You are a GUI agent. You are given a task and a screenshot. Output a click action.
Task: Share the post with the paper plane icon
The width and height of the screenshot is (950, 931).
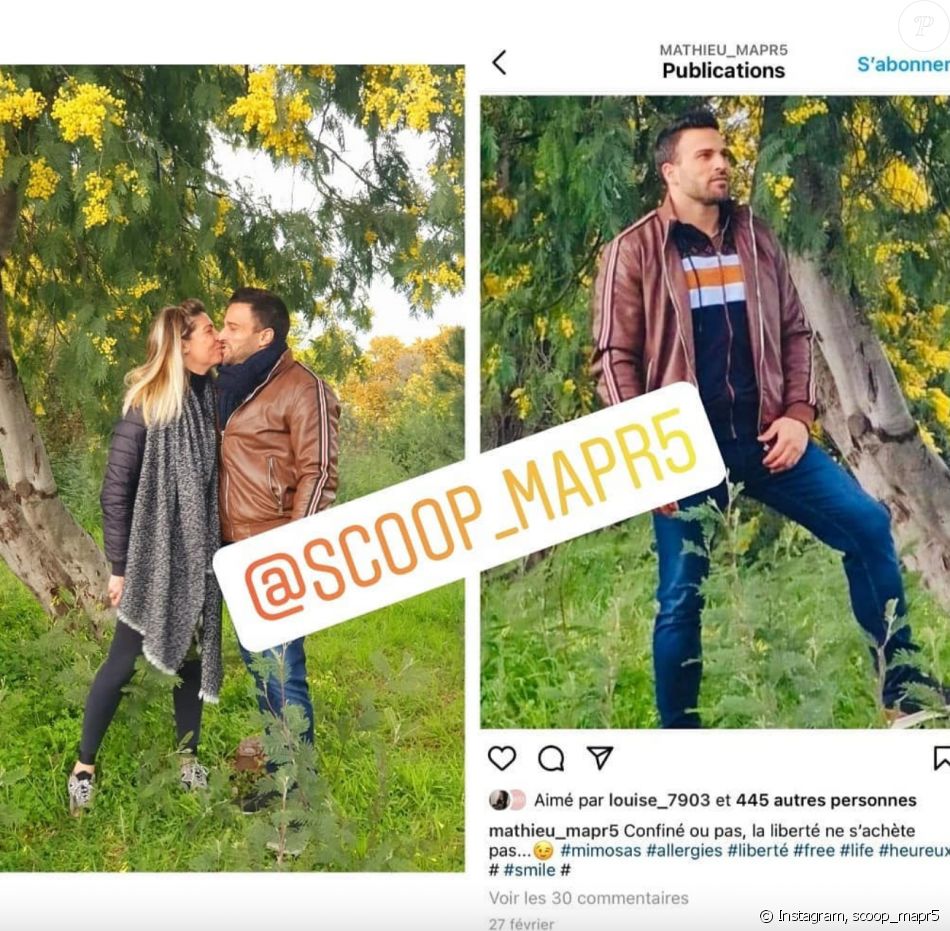click(600, 757)
